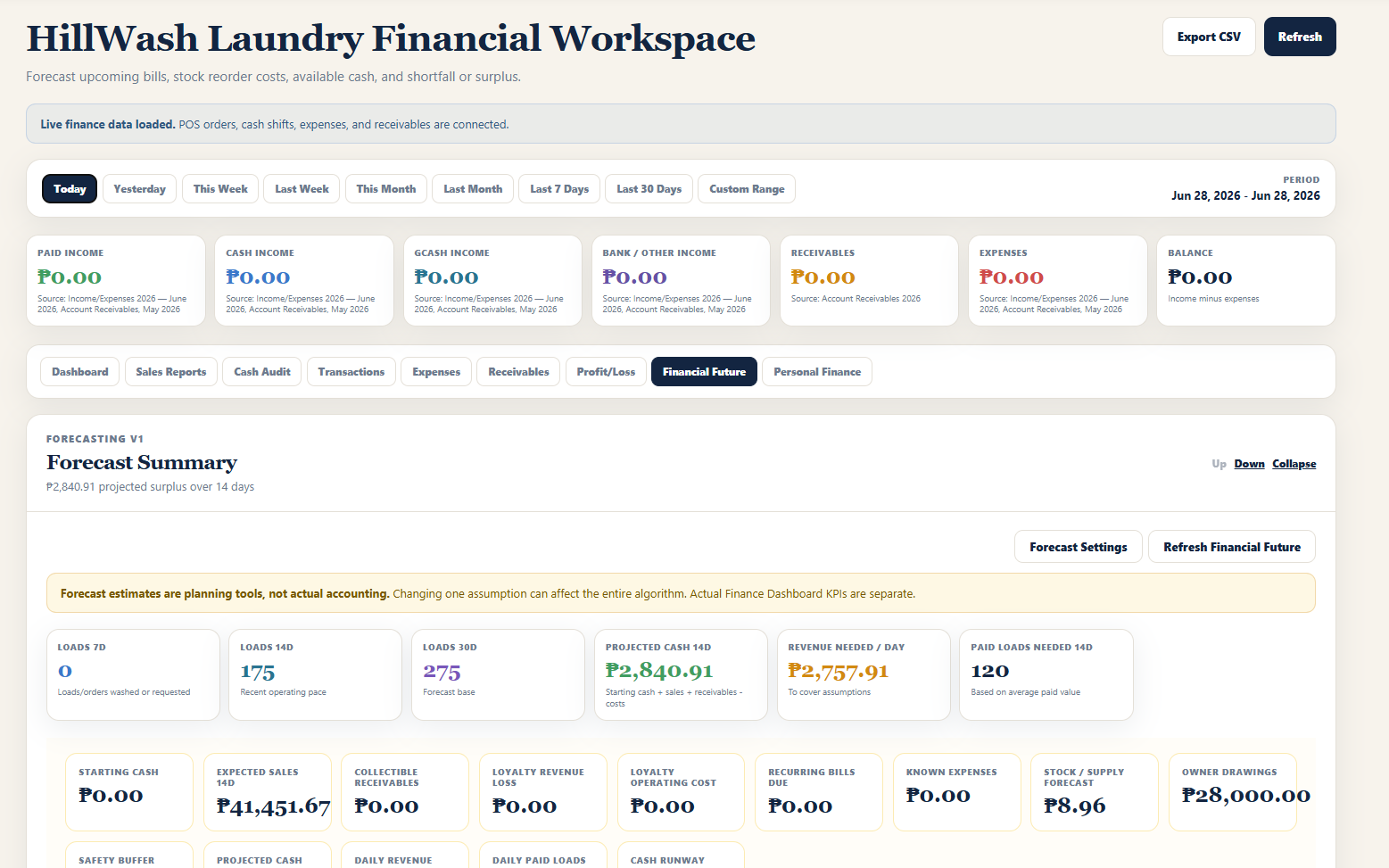1389x868 pixels.
Task: Click the Export CSV button
Action: [x=1209, y=37]
